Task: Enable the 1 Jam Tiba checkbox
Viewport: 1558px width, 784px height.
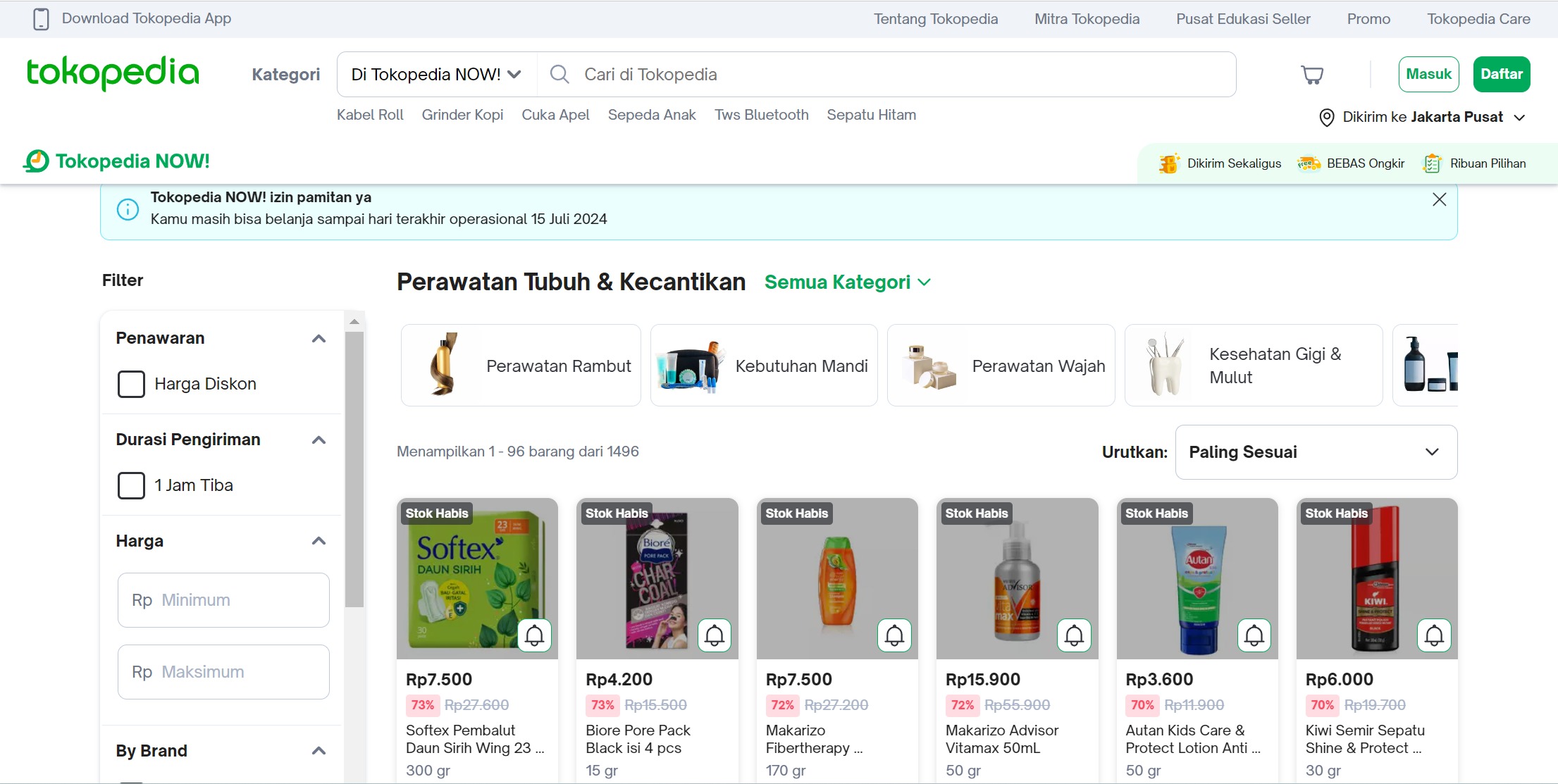Action: 131,486
